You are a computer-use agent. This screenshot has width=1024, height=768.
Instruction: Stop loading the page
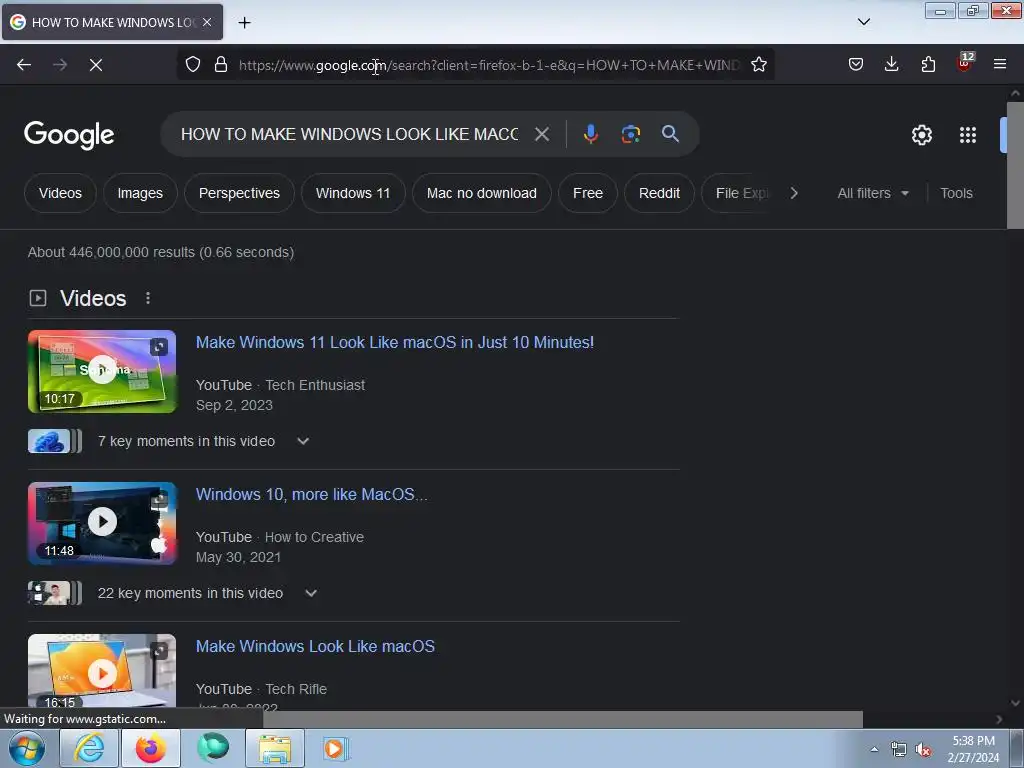click(96, 65)
